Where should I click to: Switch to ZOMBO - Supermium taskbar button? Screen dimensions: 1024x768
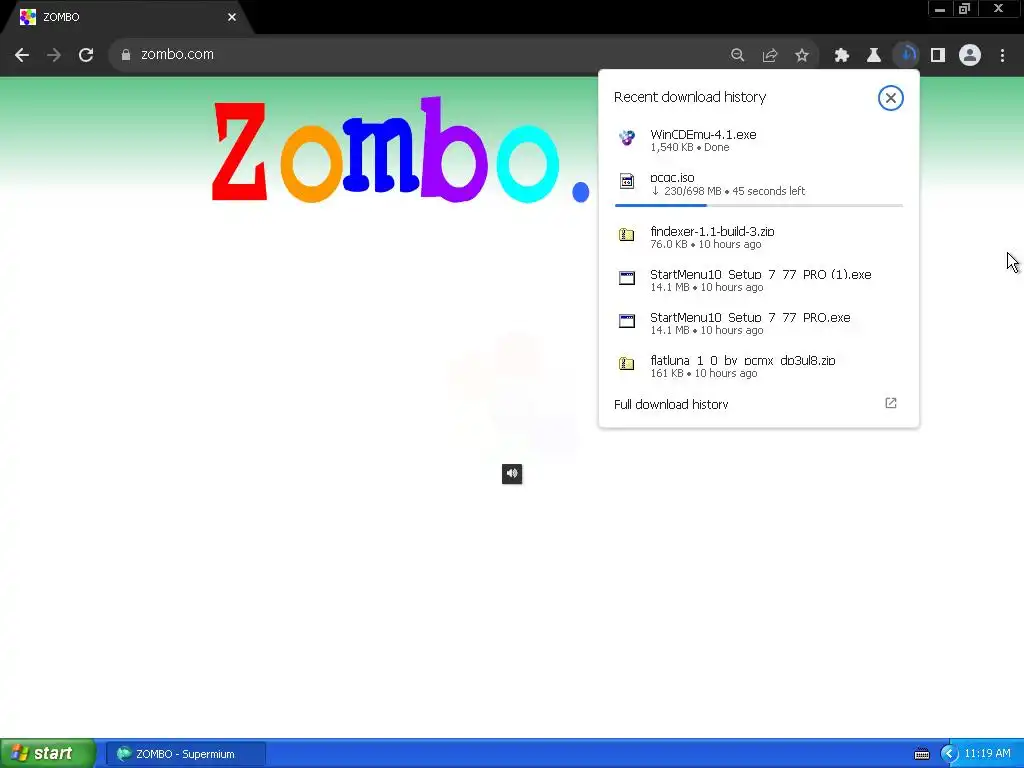click(186, 754)
